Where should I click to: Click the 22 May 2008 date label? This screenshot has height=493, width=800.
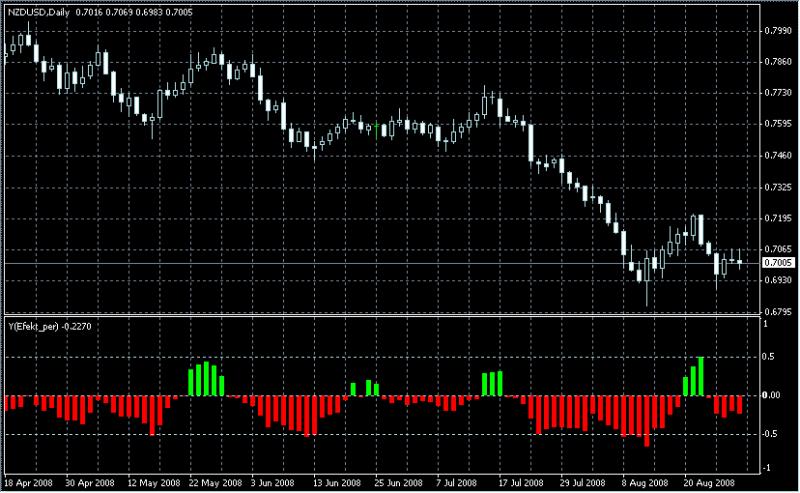(215, 483)
